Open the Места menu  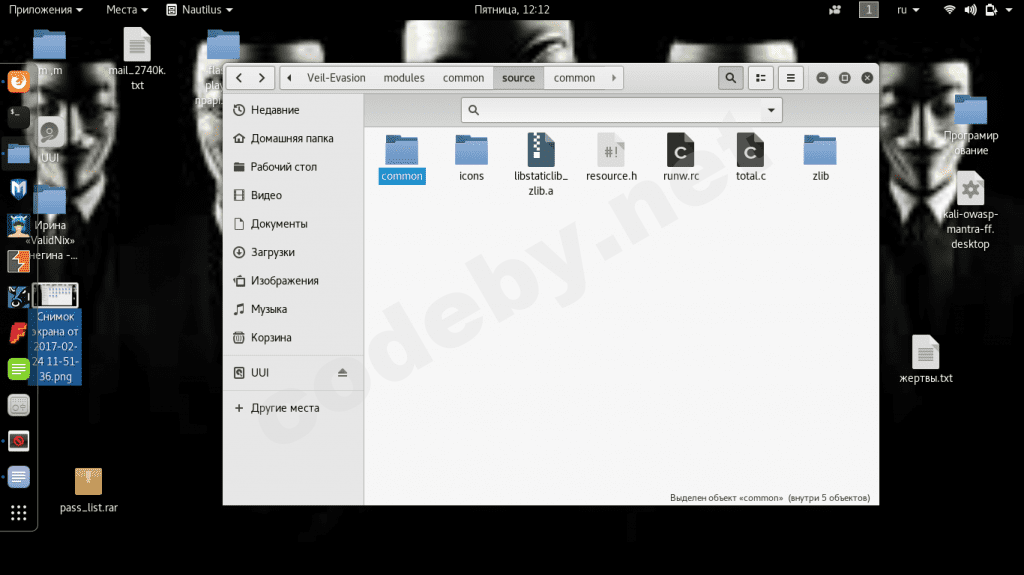tap(127, 10)
